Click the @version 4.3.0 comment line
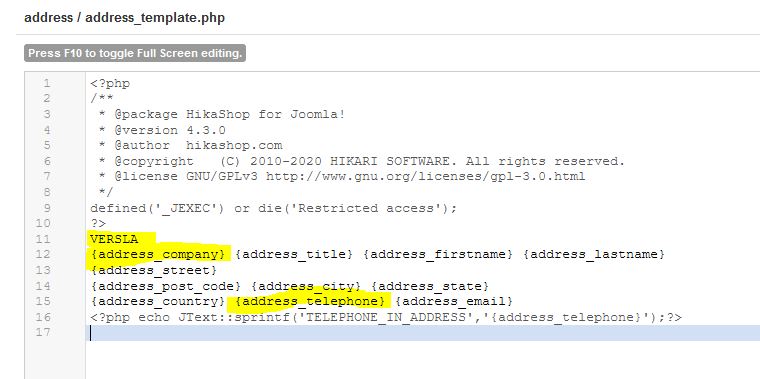 [x=170, y=130]
